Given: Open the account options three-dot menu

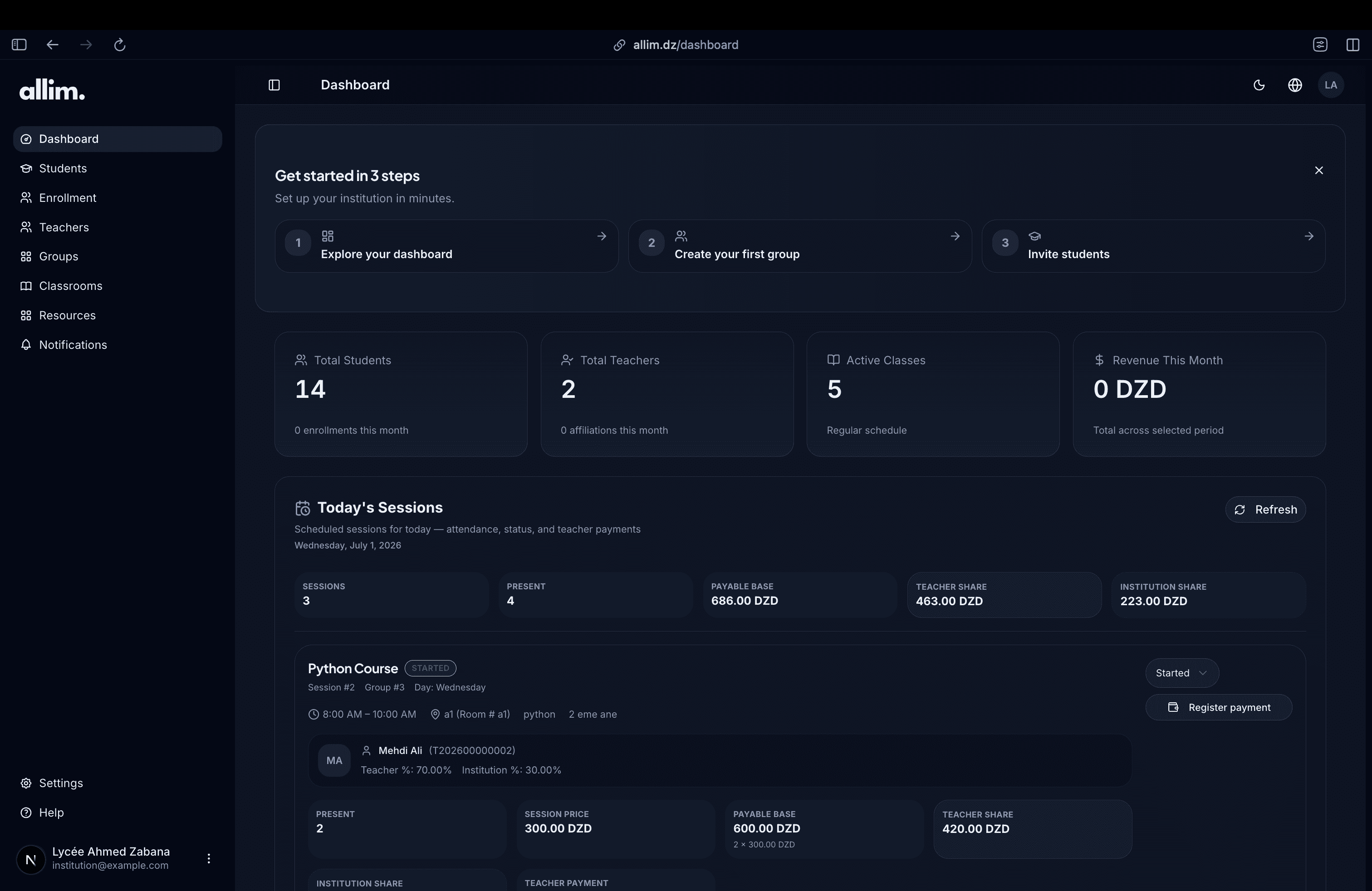Looking at the screenshot, I should [x=209, y=858].
